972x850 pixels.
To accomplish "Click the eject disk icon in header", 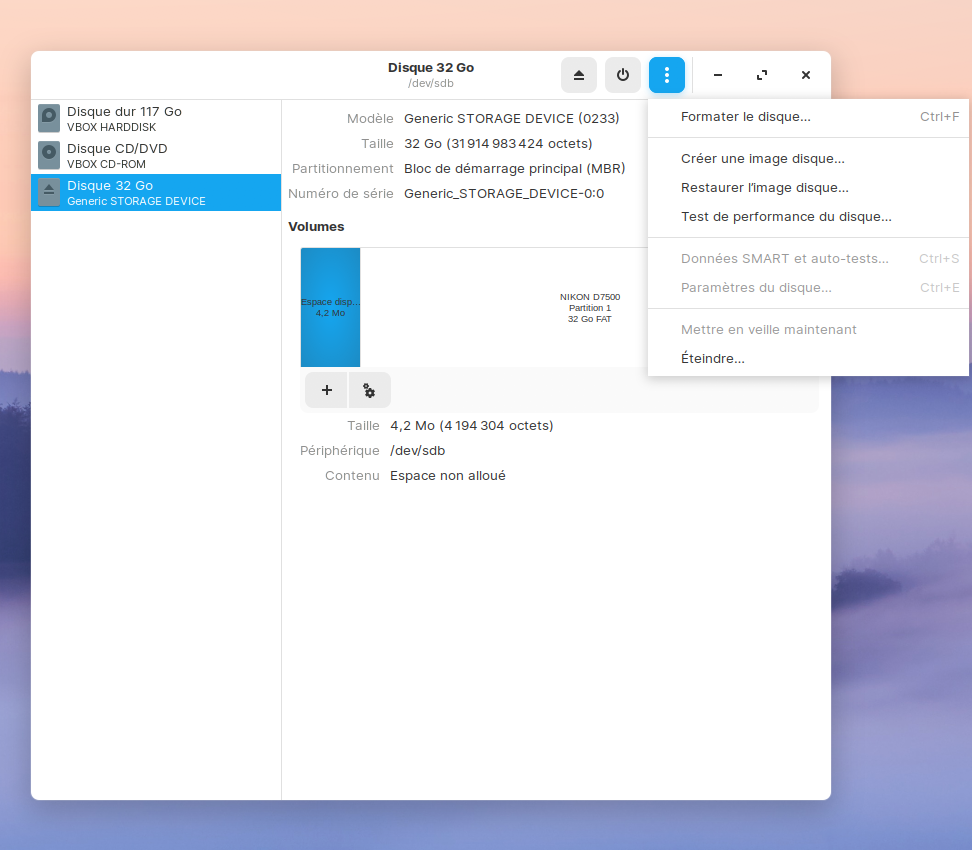I will (579, 75).
